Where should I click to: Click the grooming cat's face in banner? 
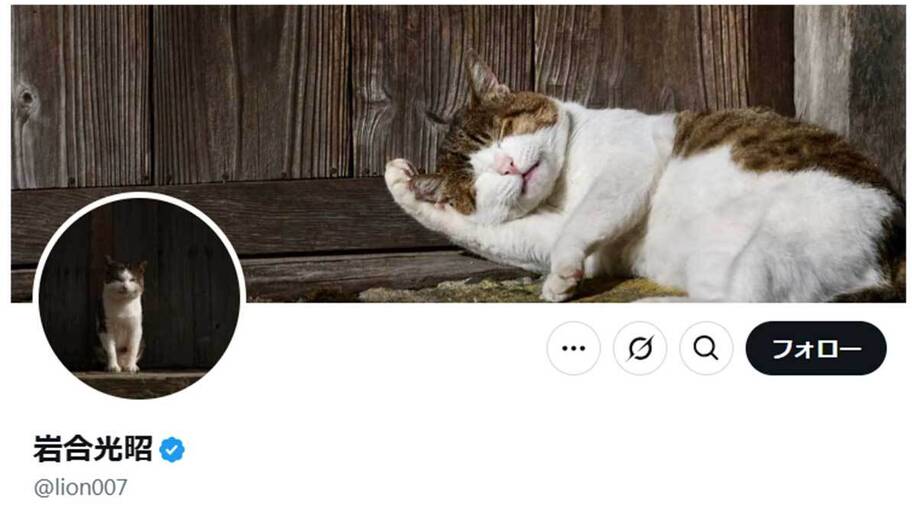[499, 157]
